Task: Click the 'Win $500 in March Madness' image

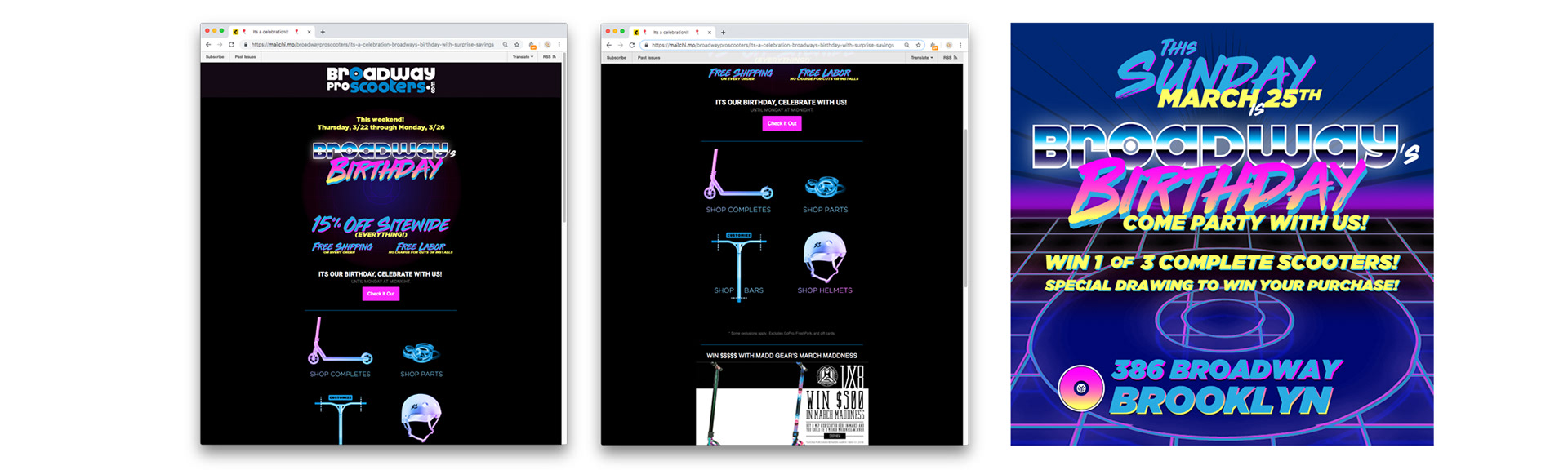Action: [x=782, y=404]
